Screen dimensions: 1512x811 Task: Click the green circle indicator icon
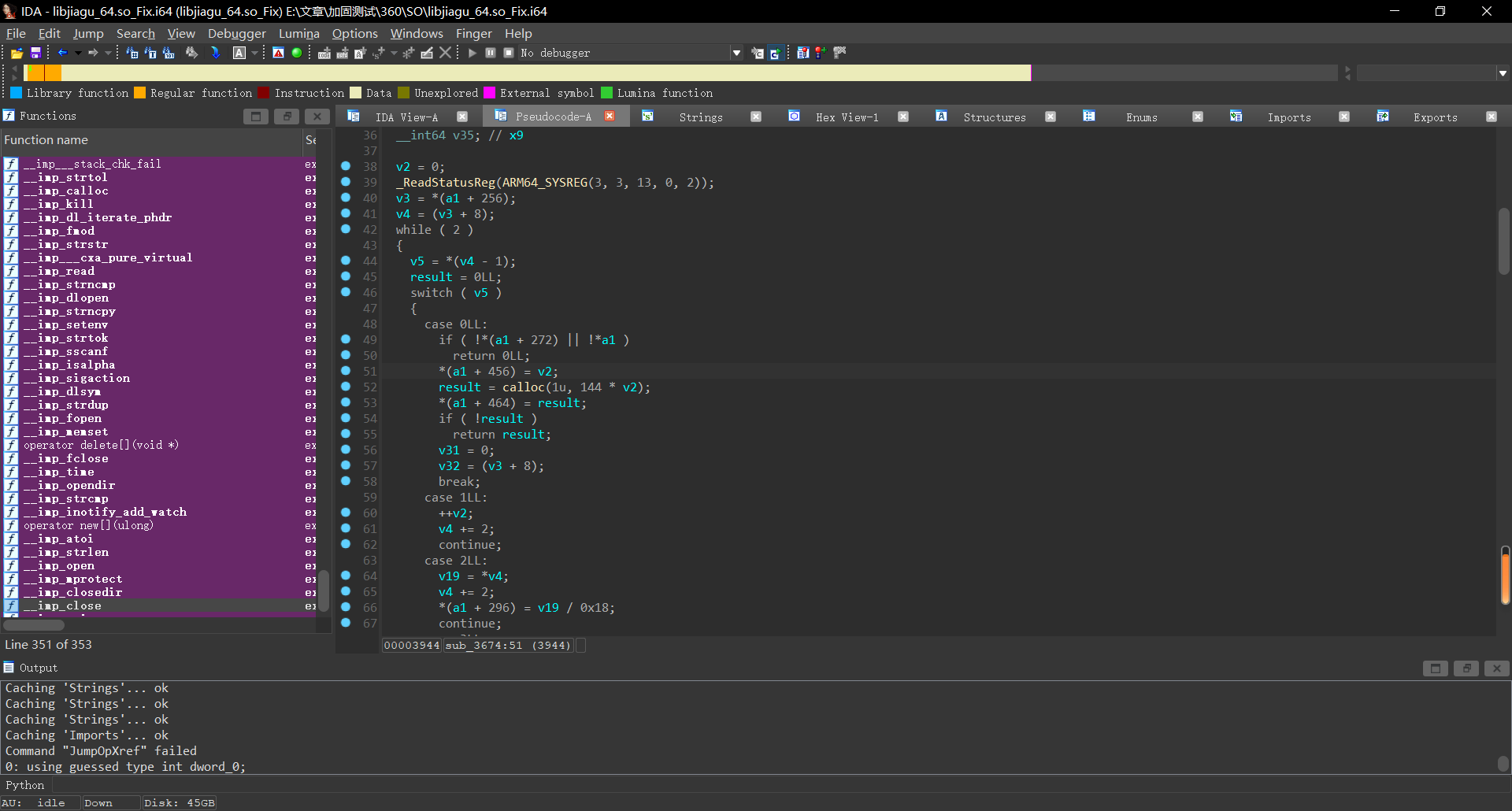(x=297, y=53)
